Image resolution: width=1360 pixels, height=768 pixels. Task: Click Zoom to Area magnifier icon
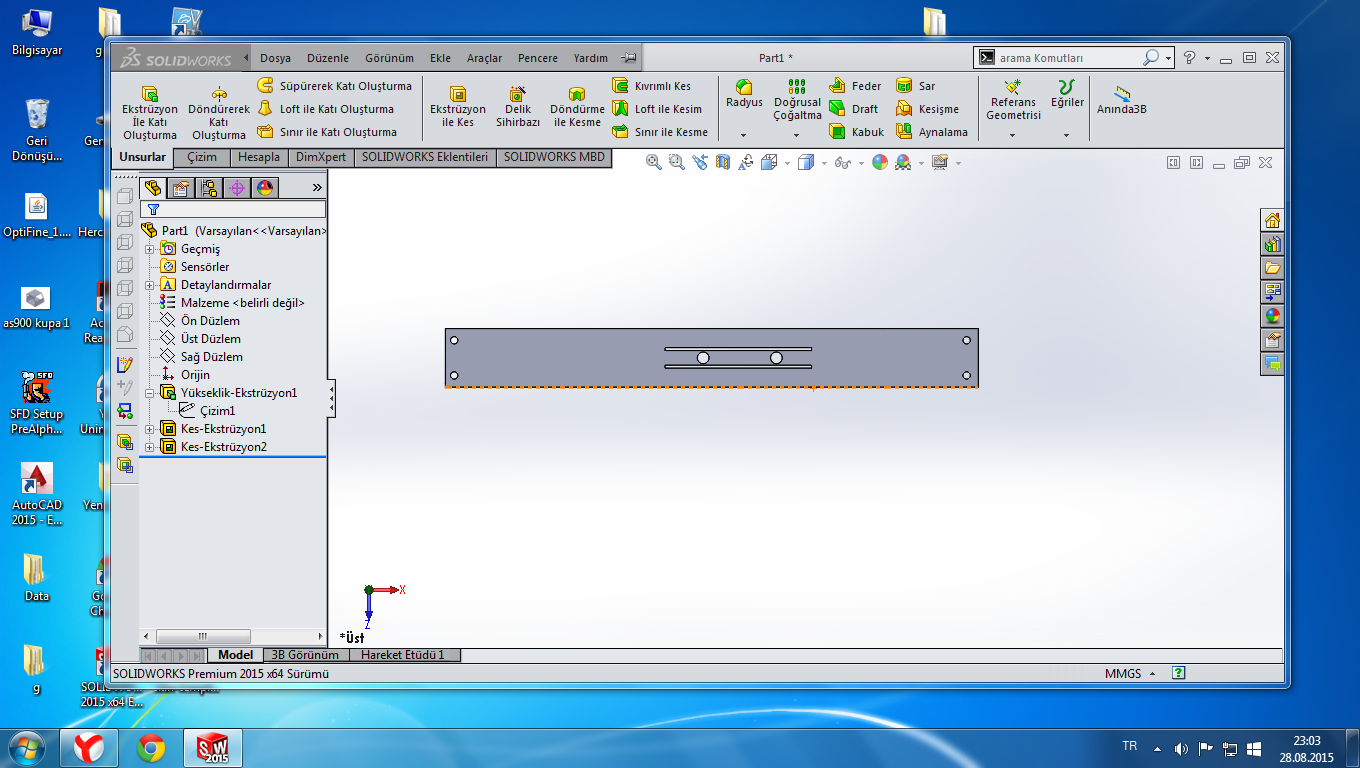pyautogui.click(x=676, y=162)
